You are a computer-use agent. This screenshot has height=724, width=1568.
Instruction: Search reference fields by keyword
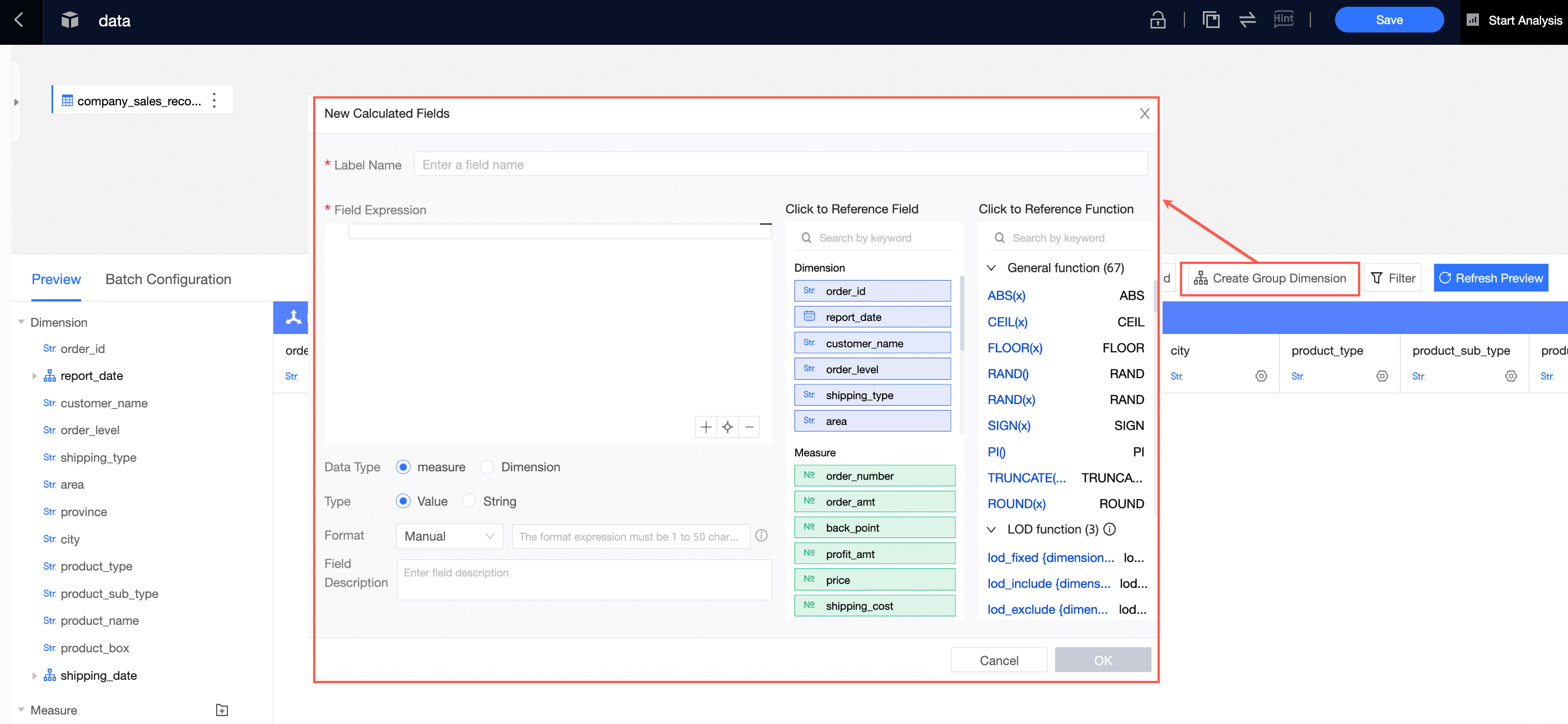pyautogui.click(x=875, y=238)
